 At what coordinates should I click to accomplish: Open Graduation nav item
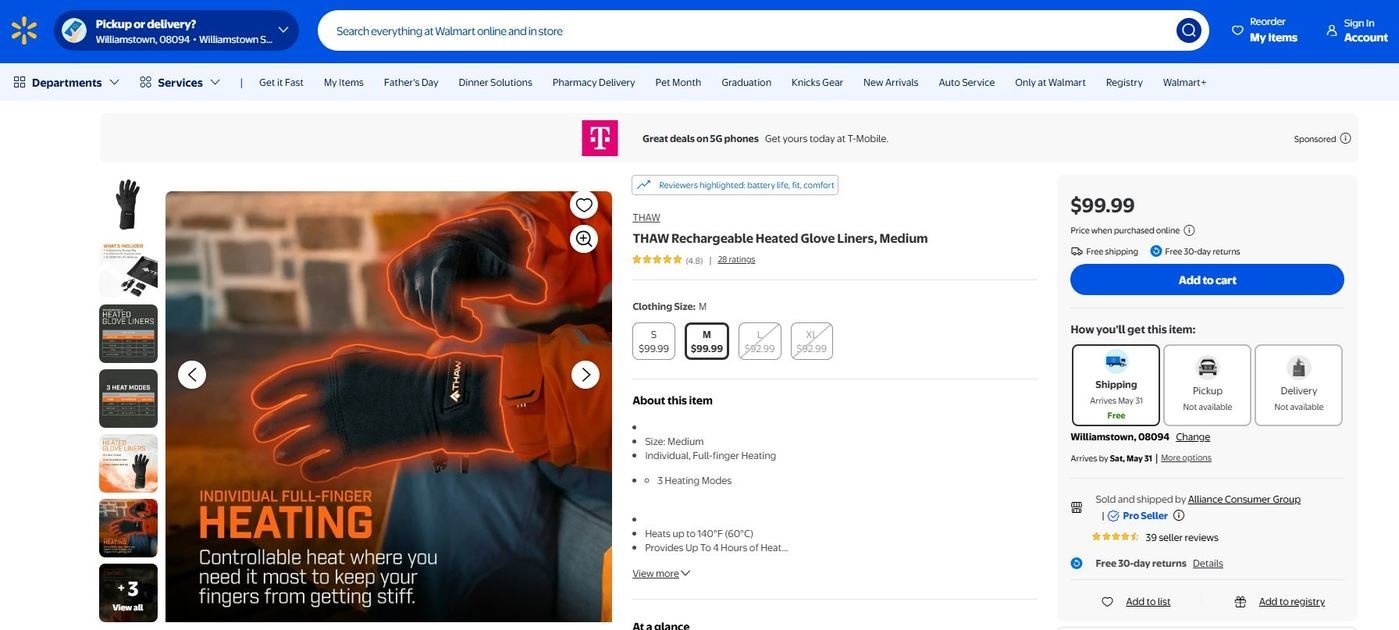point(746,82)
